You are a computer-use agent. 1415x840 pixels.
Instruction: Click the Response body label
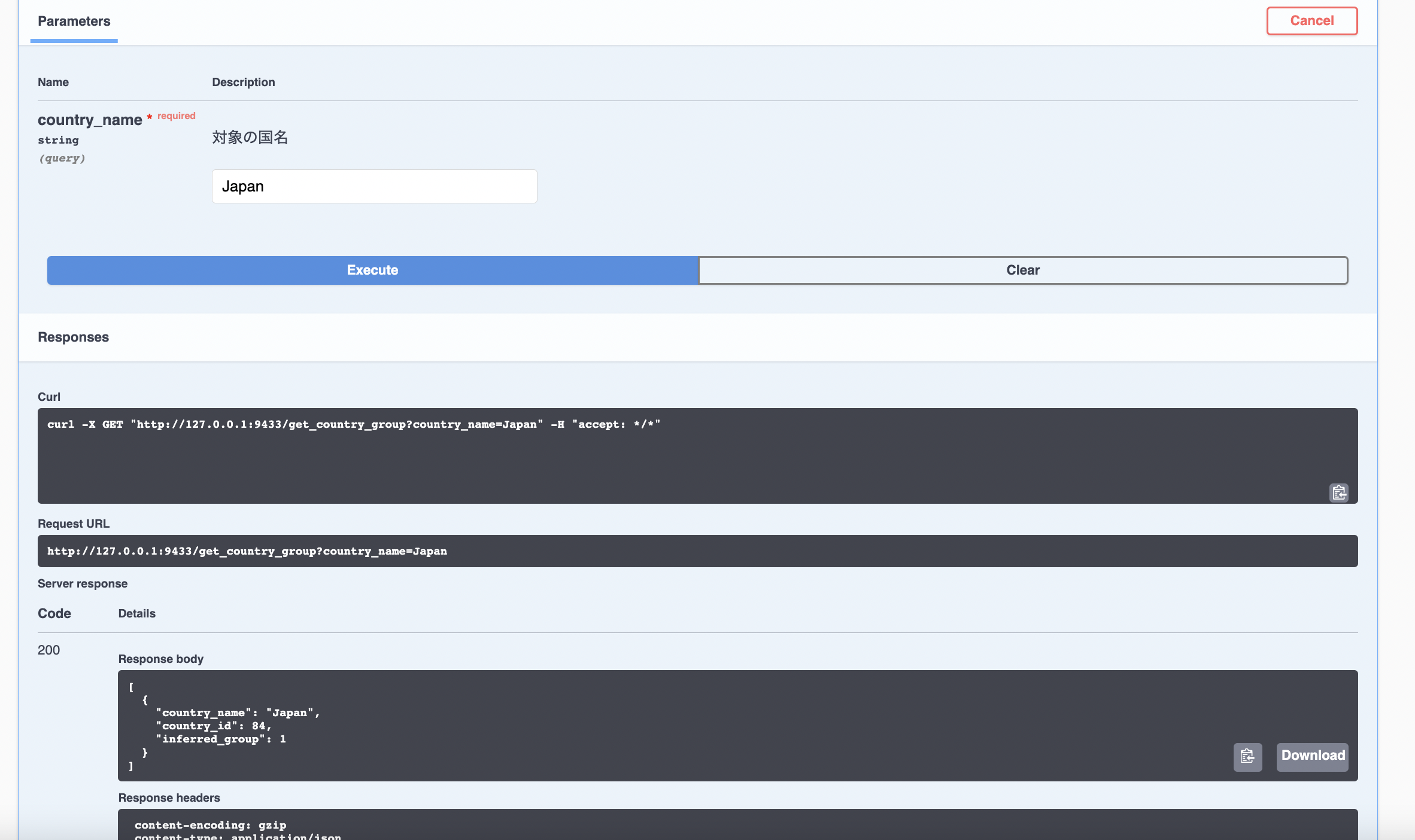[160, 659]
